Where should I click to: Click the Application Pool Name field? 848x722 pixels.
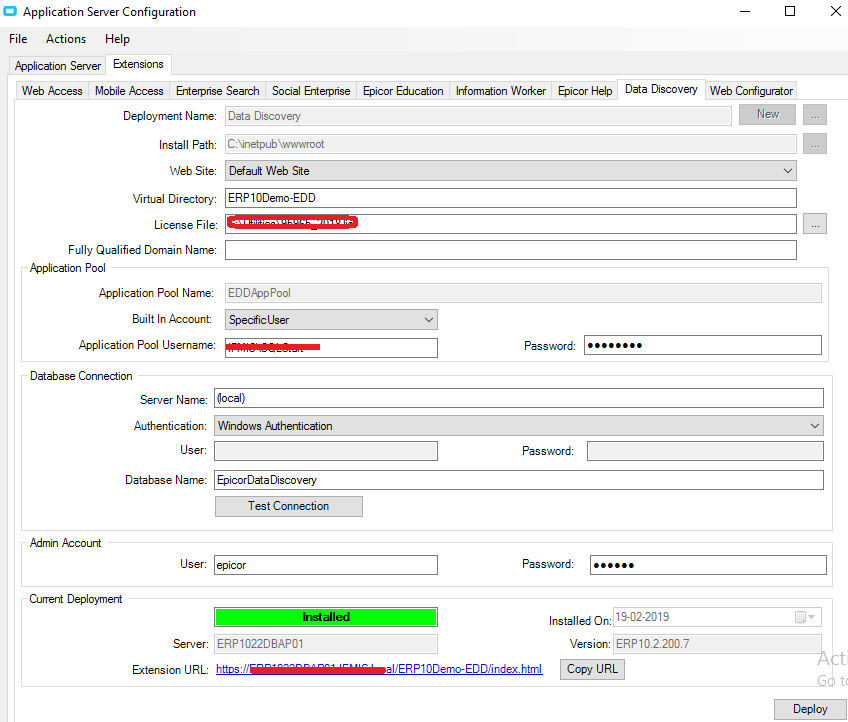click(x=523, y=293)
